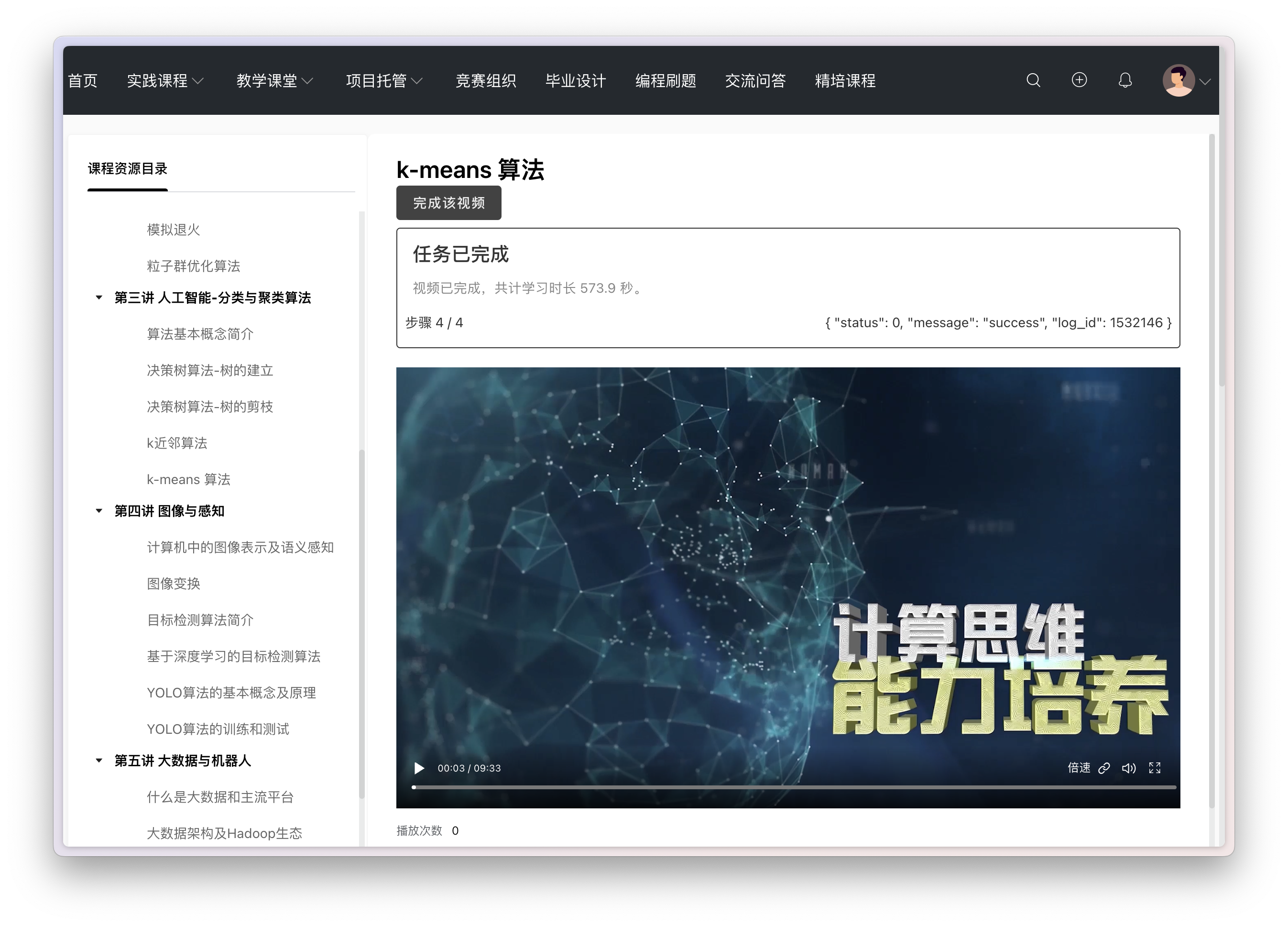Open the search icon in the top bar
The width and height of the screenshot is (1288, 927).
[1033, 80]
